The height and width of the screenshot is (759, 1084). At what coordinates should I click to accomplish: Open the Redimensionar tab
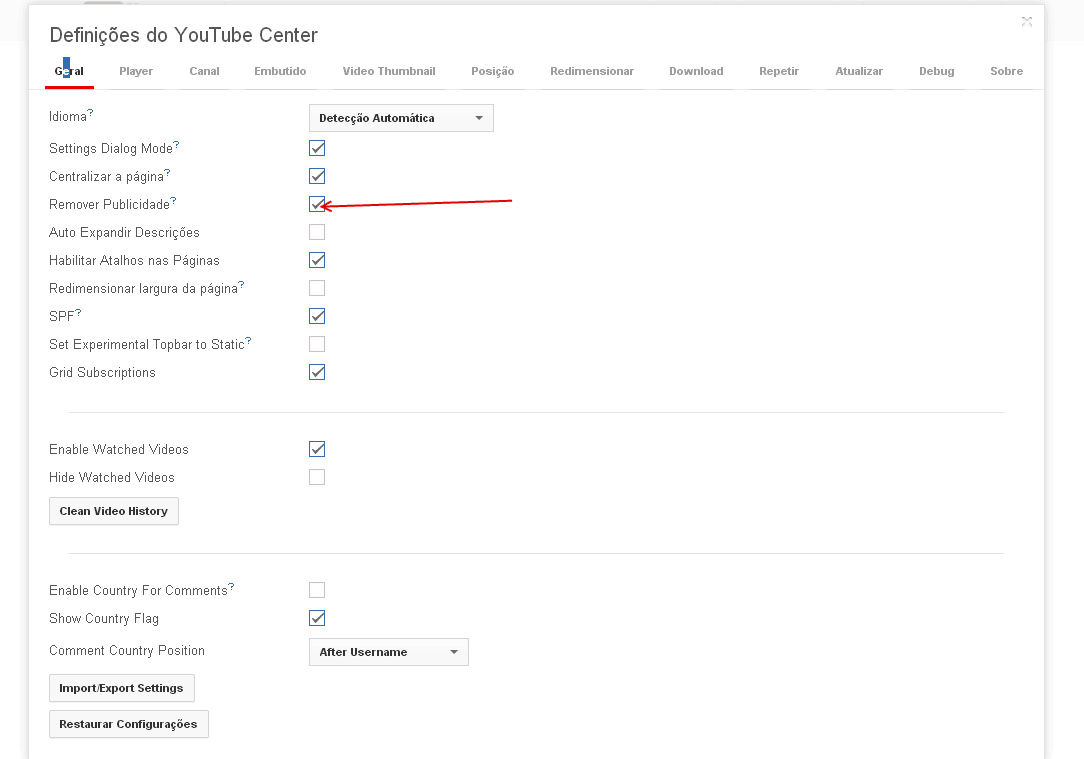[x=592, y=71]
